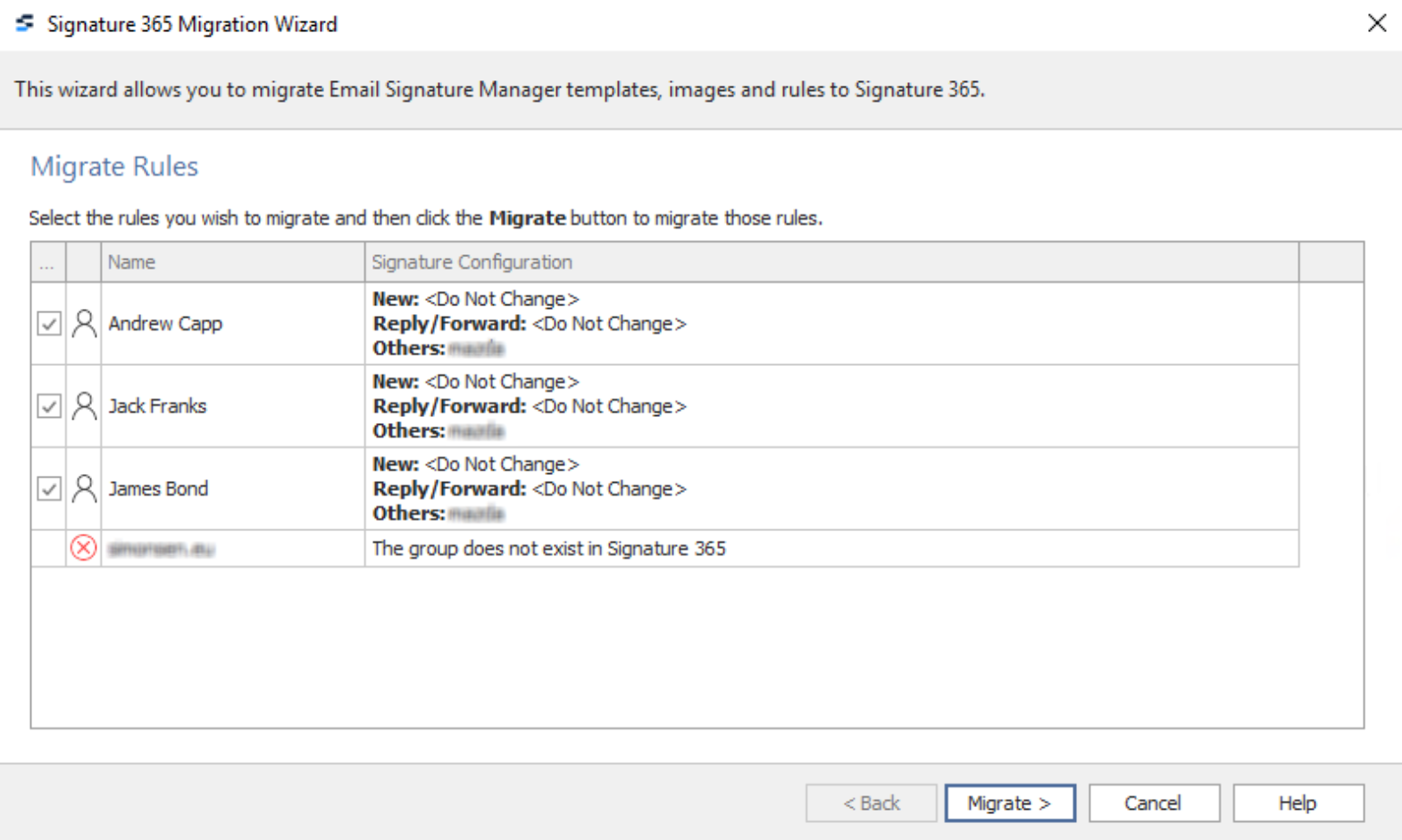
Task: Uncheck the Andrew Capp rule checkbox
Action: click(49, 323)
